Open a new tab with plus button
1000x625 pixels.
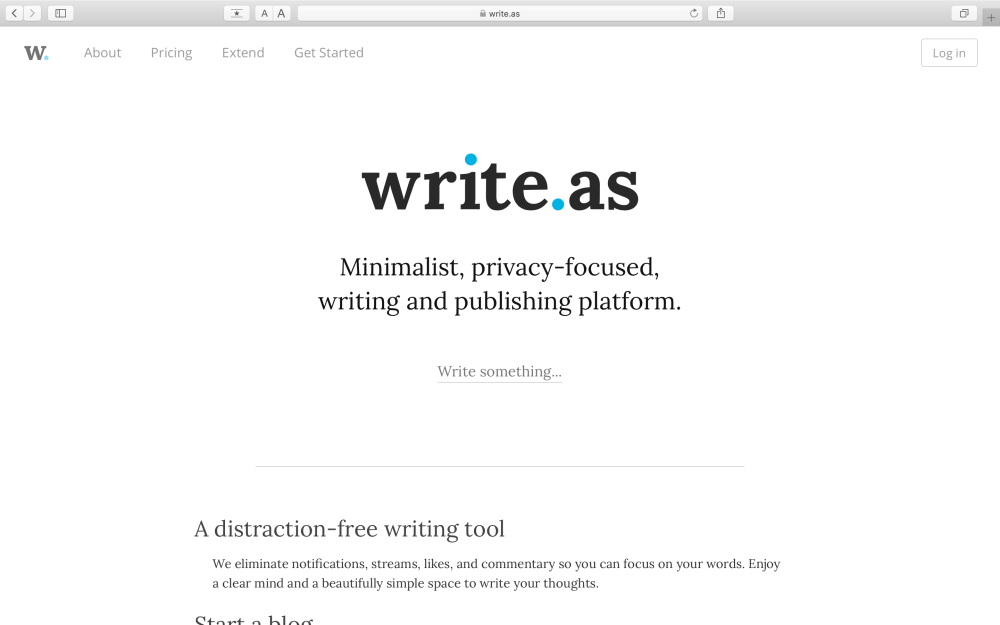[991, 17]
